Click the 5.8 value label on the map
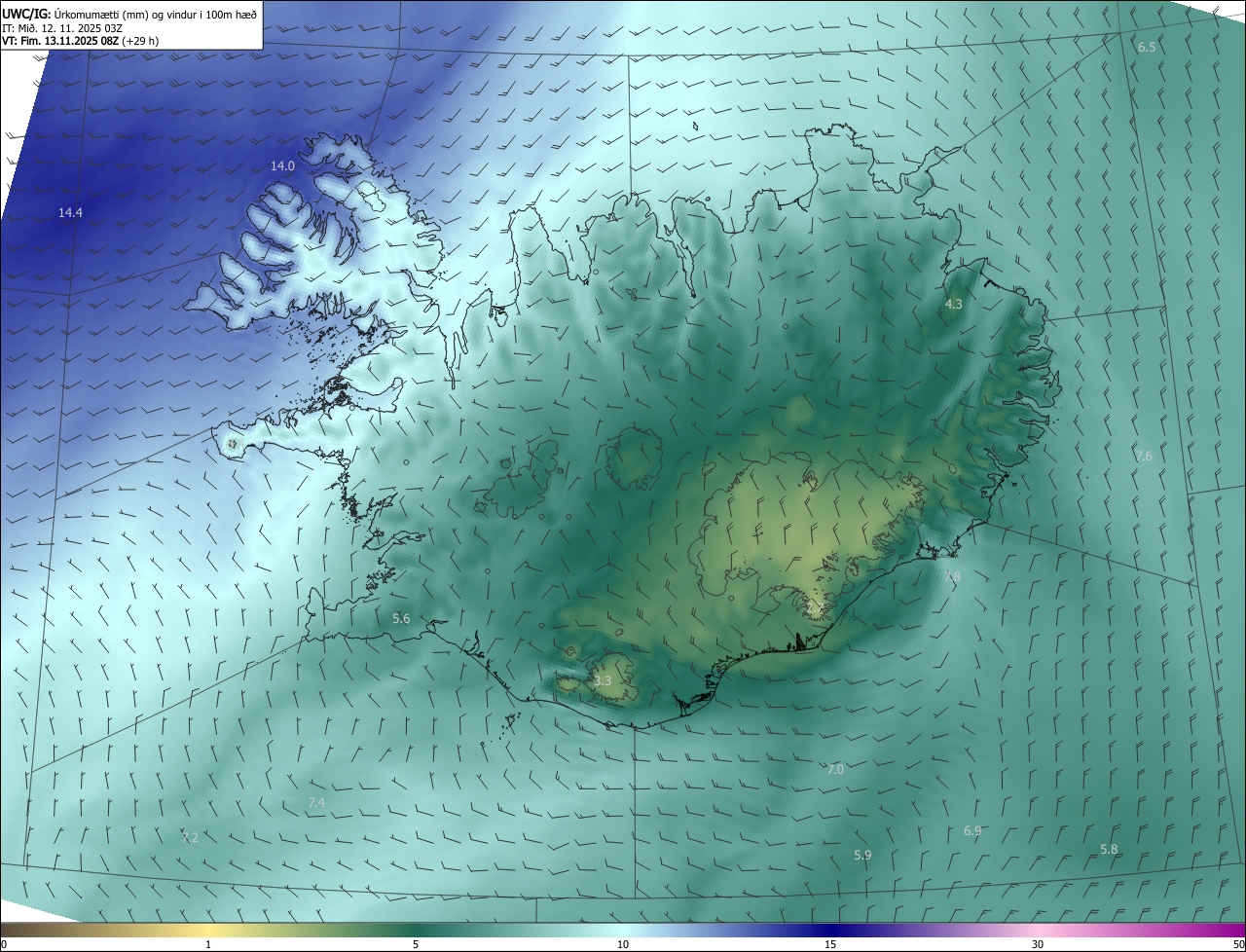The width and height of the screenshot is (1246, 952). tap(1109, 849)
